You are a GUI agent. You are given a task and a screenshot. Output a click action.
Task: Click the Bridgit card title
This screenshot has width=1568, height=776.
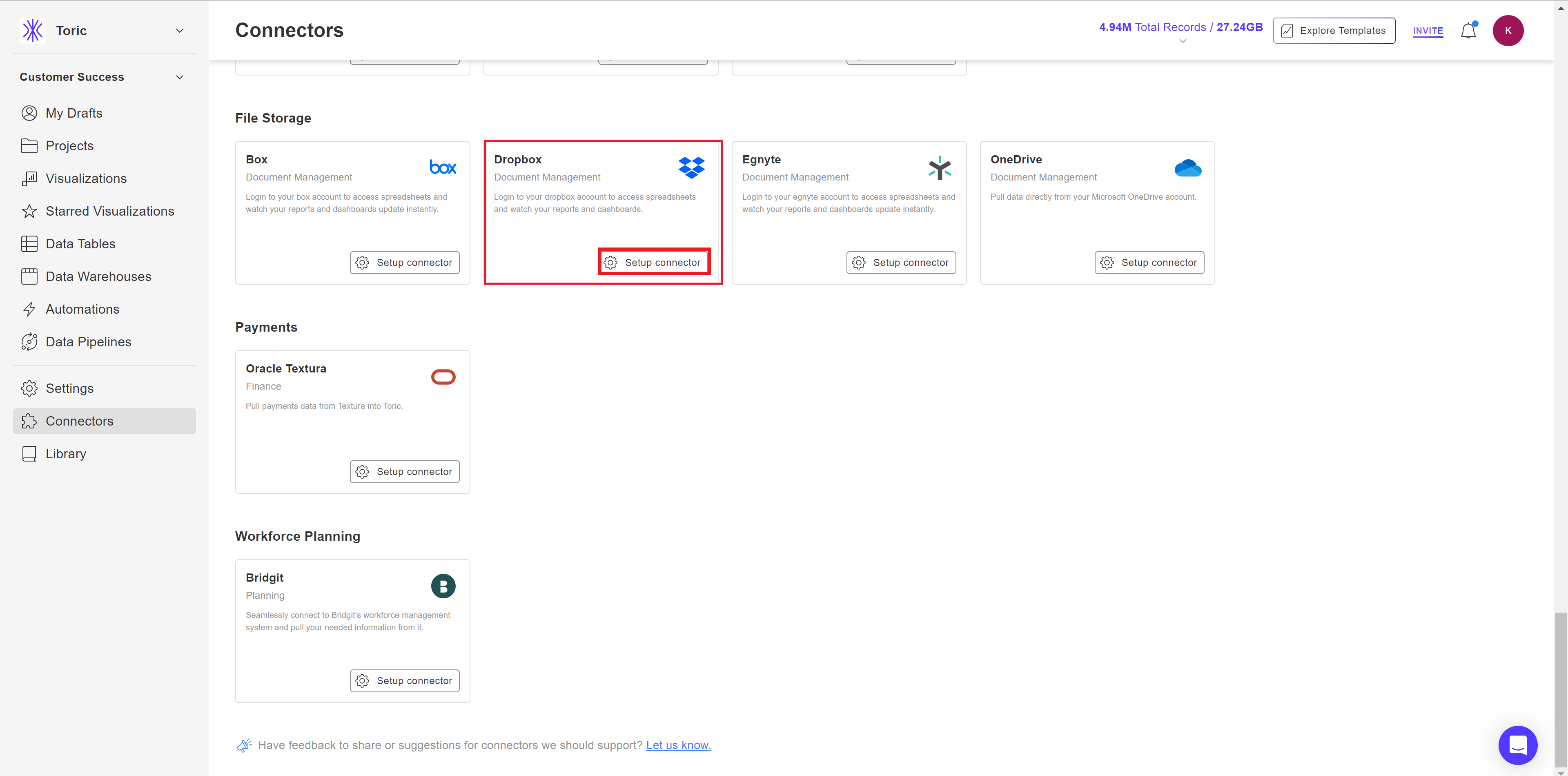264,578
